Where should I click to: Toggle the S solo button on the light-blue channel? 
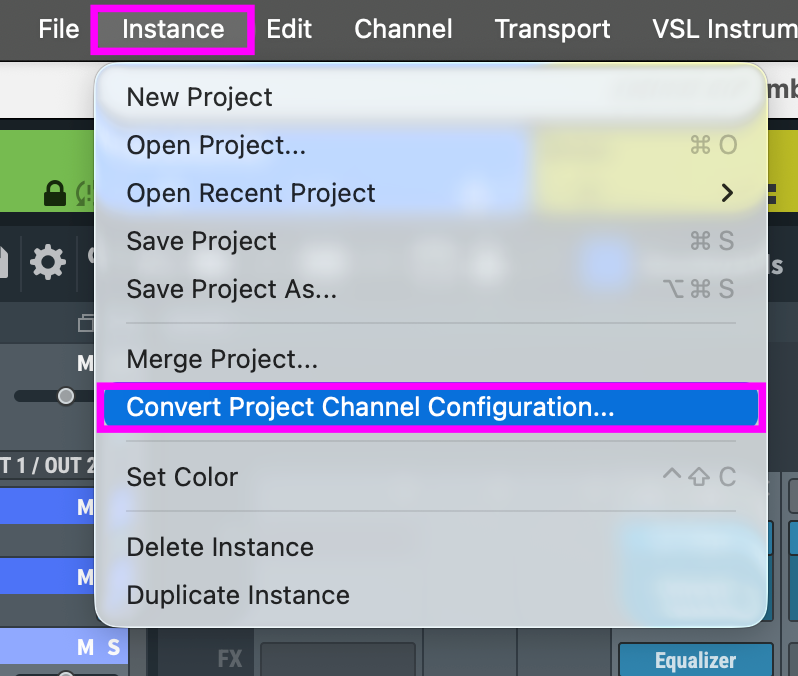point(113,648)
